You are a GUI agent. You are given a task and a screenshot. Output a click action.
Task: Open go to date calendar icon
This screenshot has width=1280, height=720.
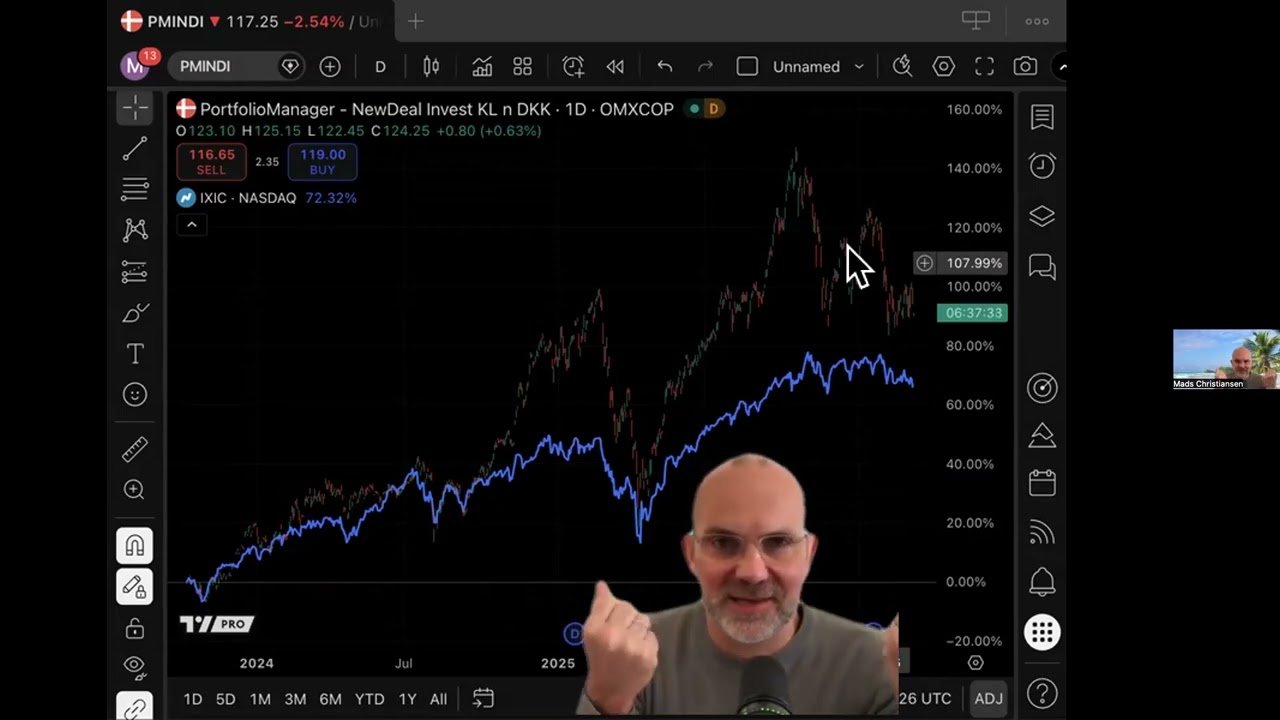483,698
